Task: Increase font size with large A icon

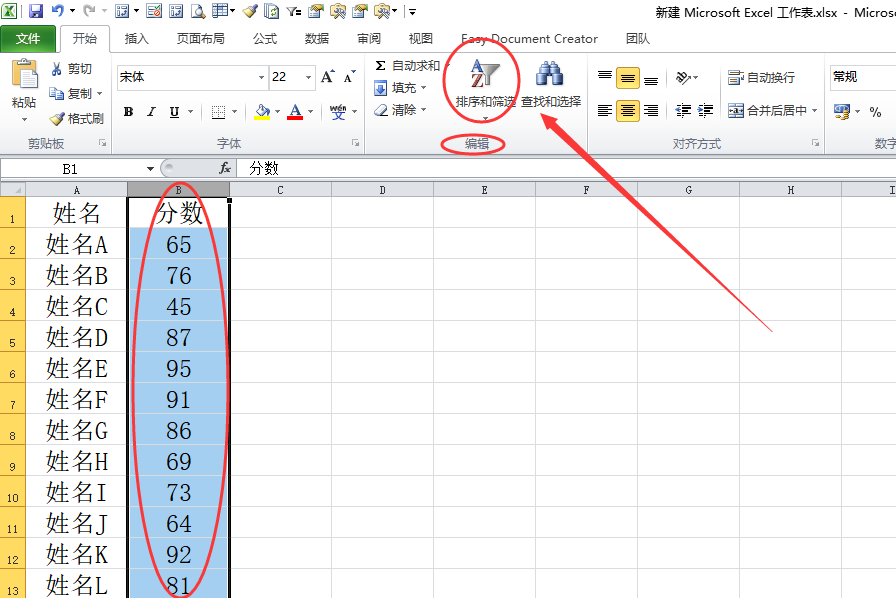Action: pos(328,77)
